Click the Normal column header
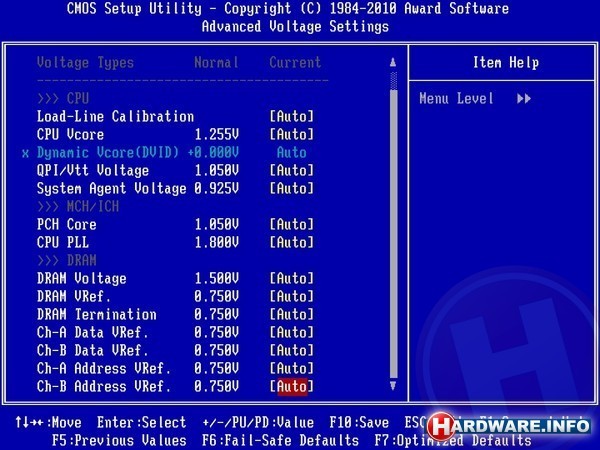 point(217,62)
